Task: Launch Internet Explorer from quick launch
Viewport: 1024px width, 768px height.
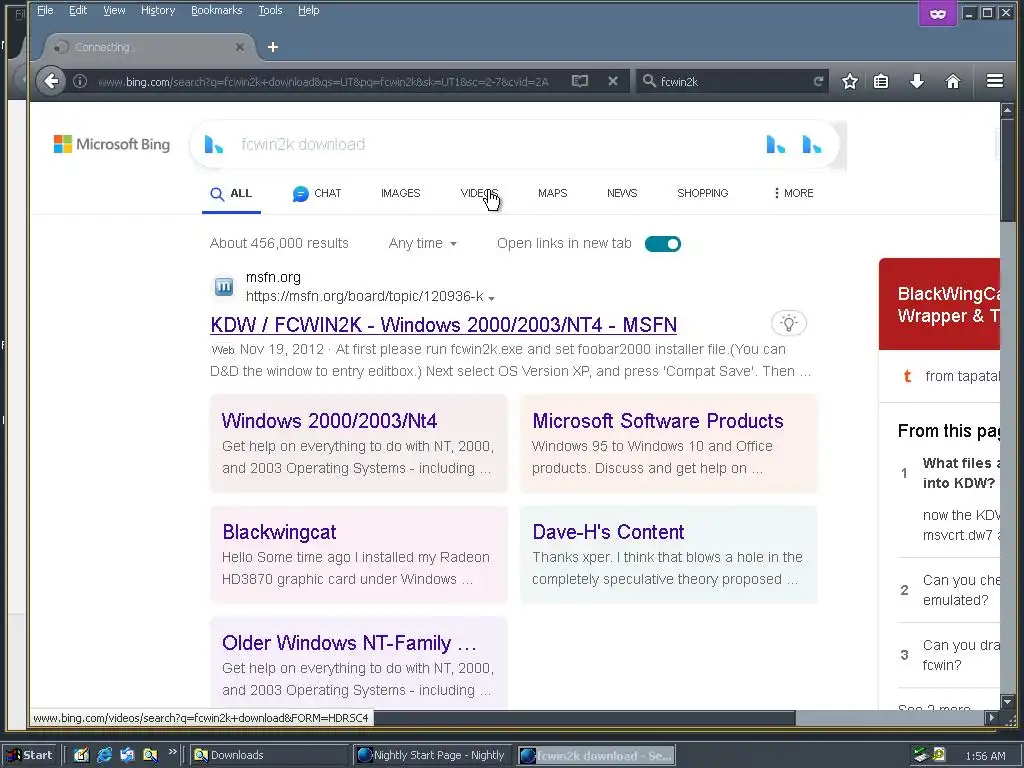Action: [x=104, y=755]
